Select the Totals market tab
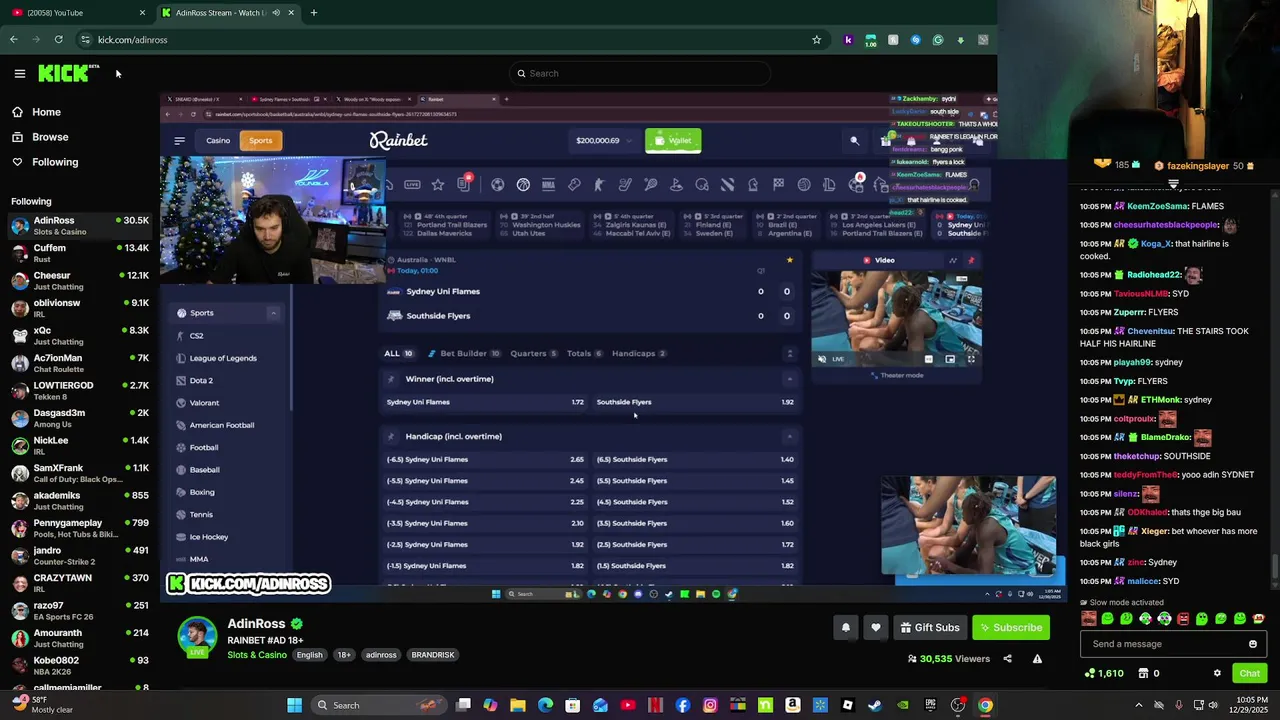The height and width of the screenshot is (720, 1280). click(x=584, y=353)
